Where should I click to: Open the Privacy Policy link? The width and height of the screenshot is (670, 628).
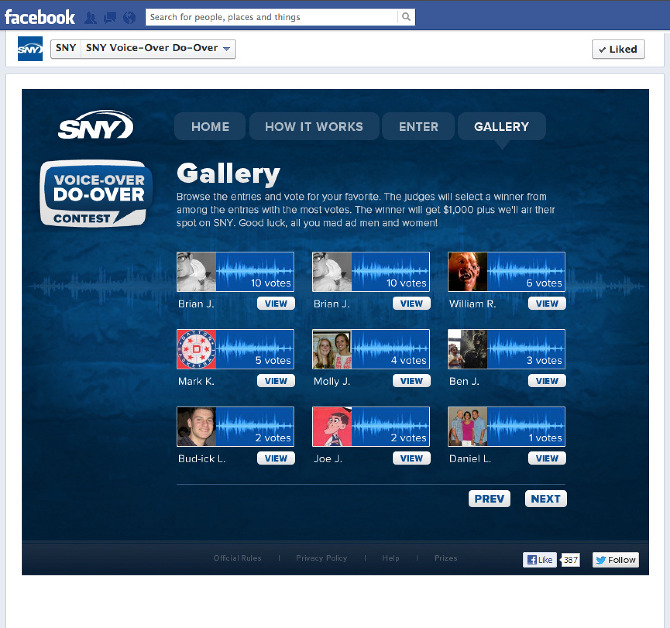click(321, 558)
